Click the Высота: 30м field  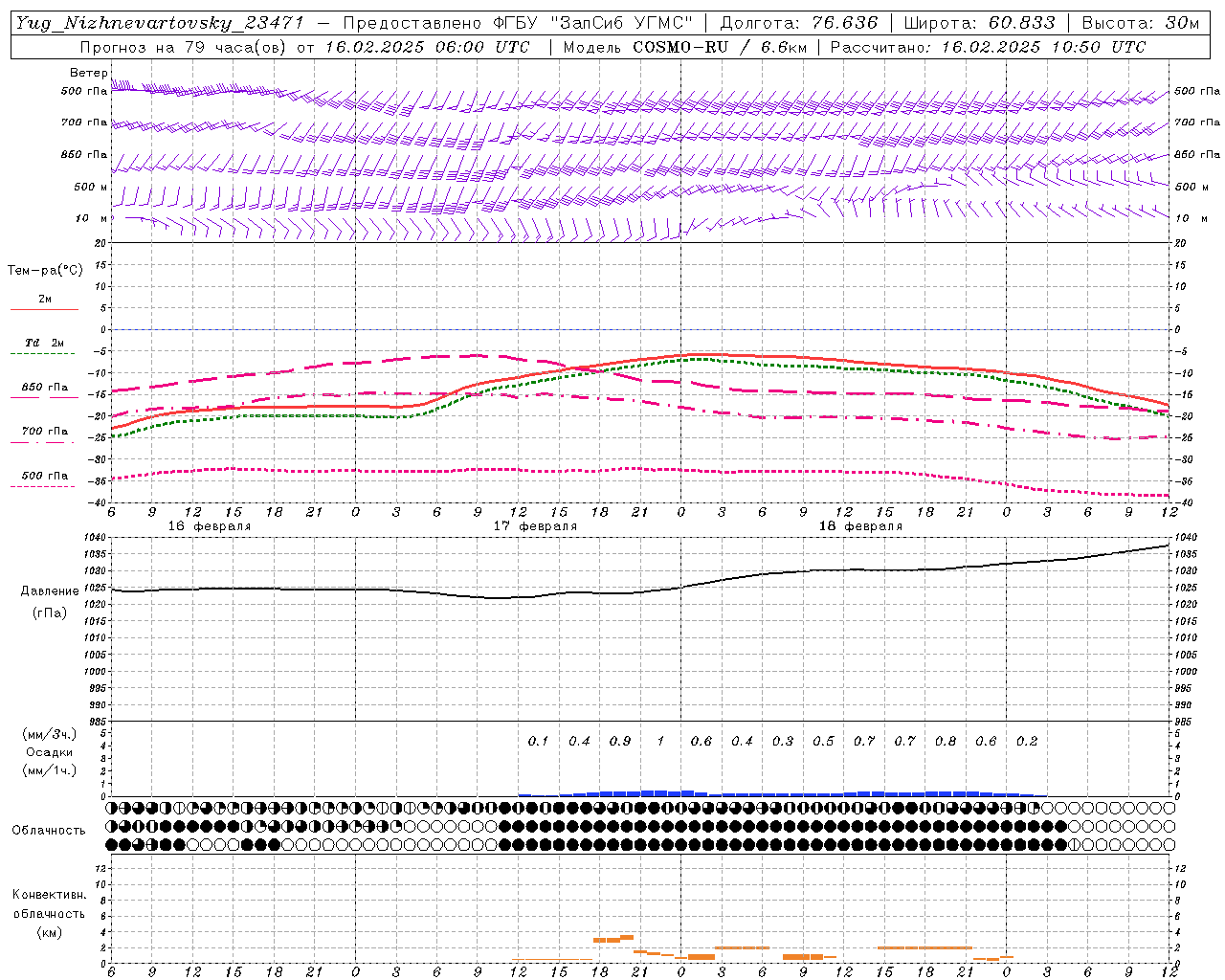(x=1141, y=23)
